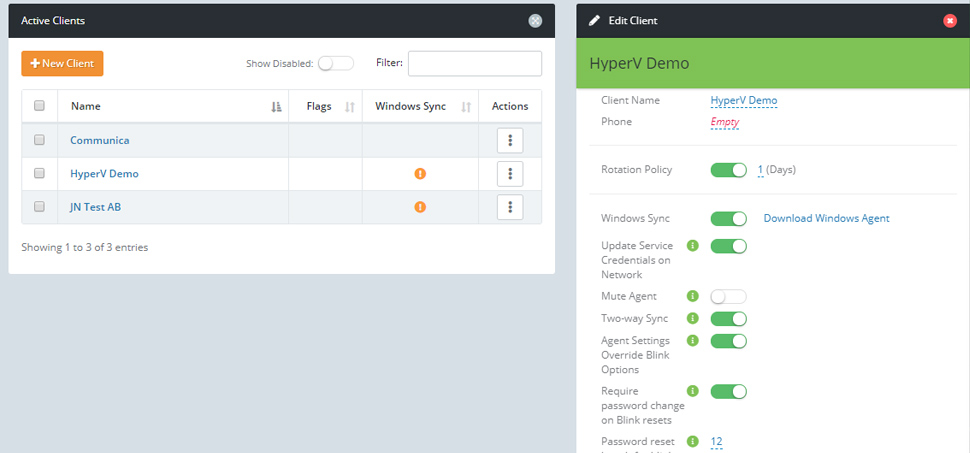This screenshot has width=970, height=453.
Task: Toggle Agent Settings Override Blink Options
Action: pos(729,341)
